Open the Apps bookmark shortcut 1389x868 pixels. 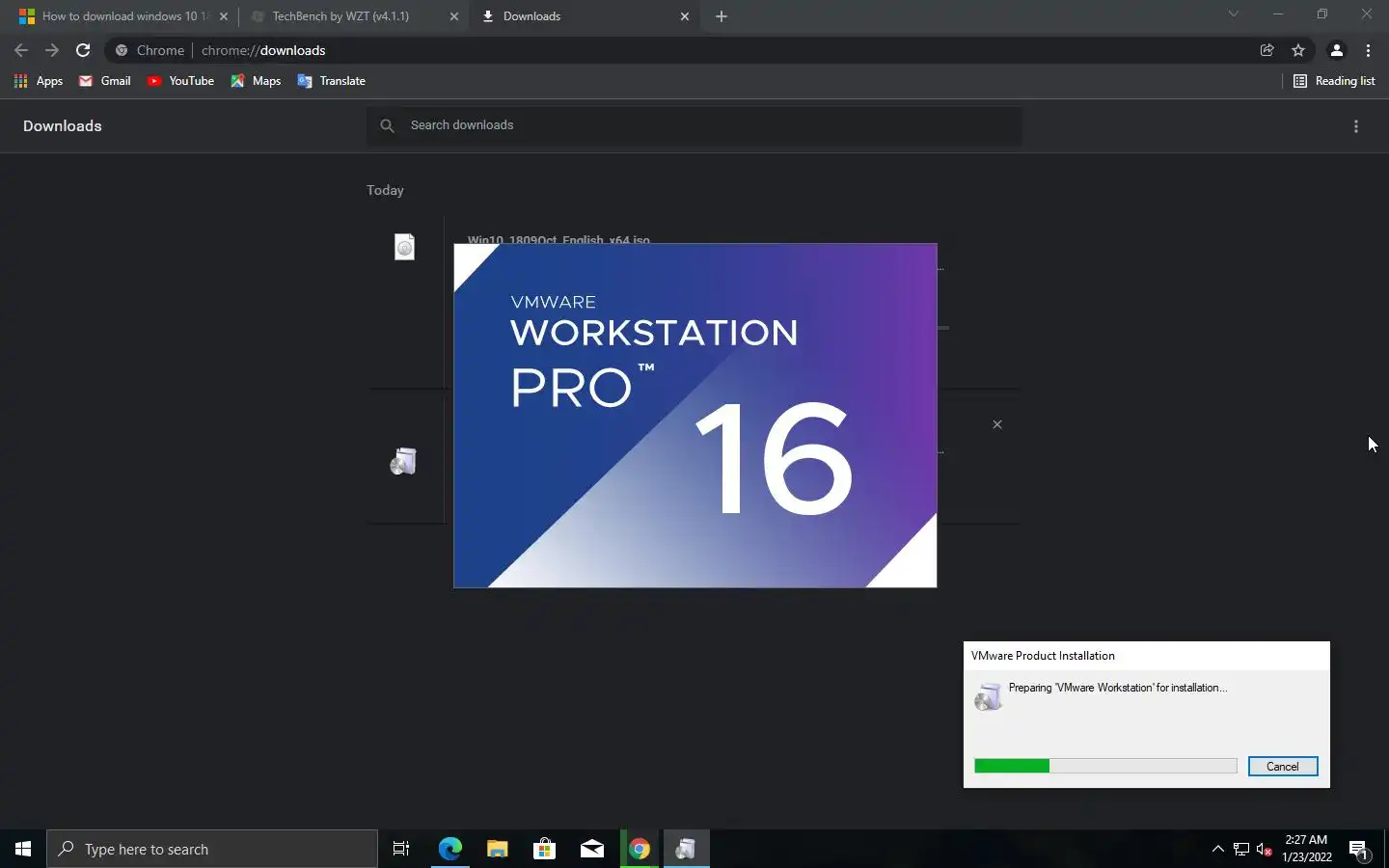click(39, 81)
